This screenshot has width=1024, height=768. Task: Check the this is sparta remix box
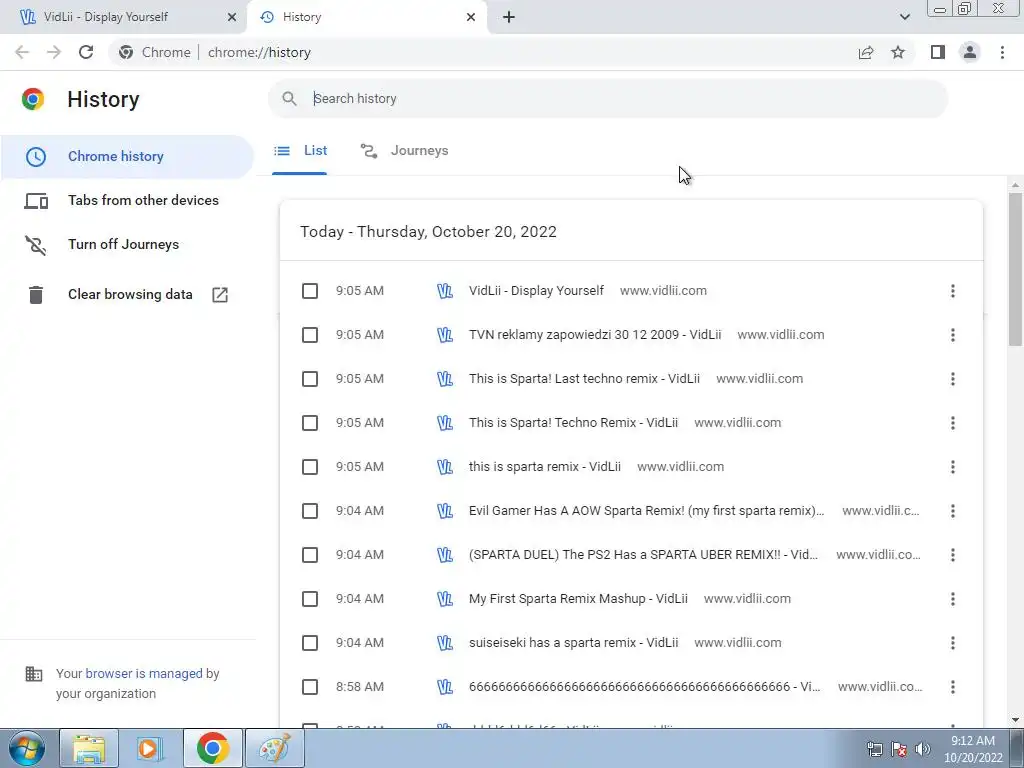pos(310,467)
